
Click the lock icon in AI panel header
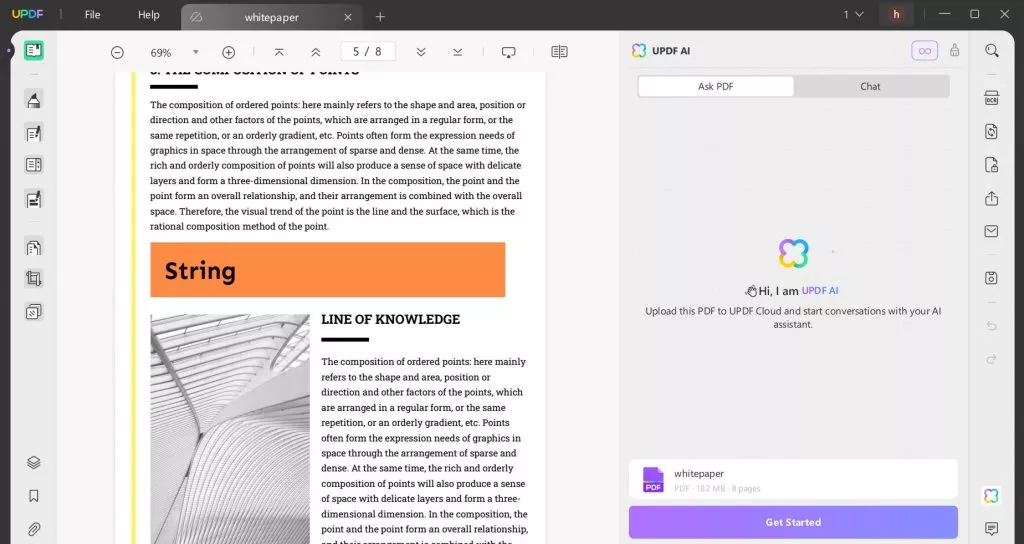pos(955,50)
